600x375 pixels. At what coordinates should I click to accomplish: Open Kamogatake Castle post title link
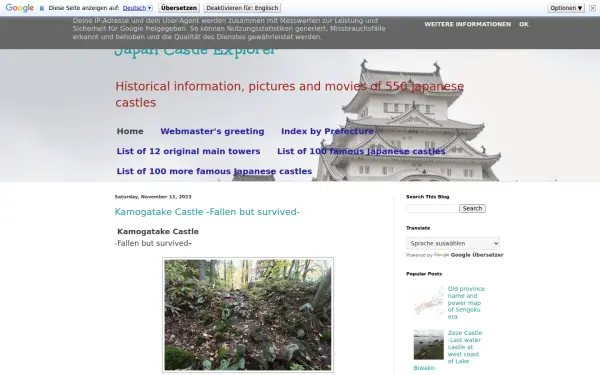pos(207,212)
